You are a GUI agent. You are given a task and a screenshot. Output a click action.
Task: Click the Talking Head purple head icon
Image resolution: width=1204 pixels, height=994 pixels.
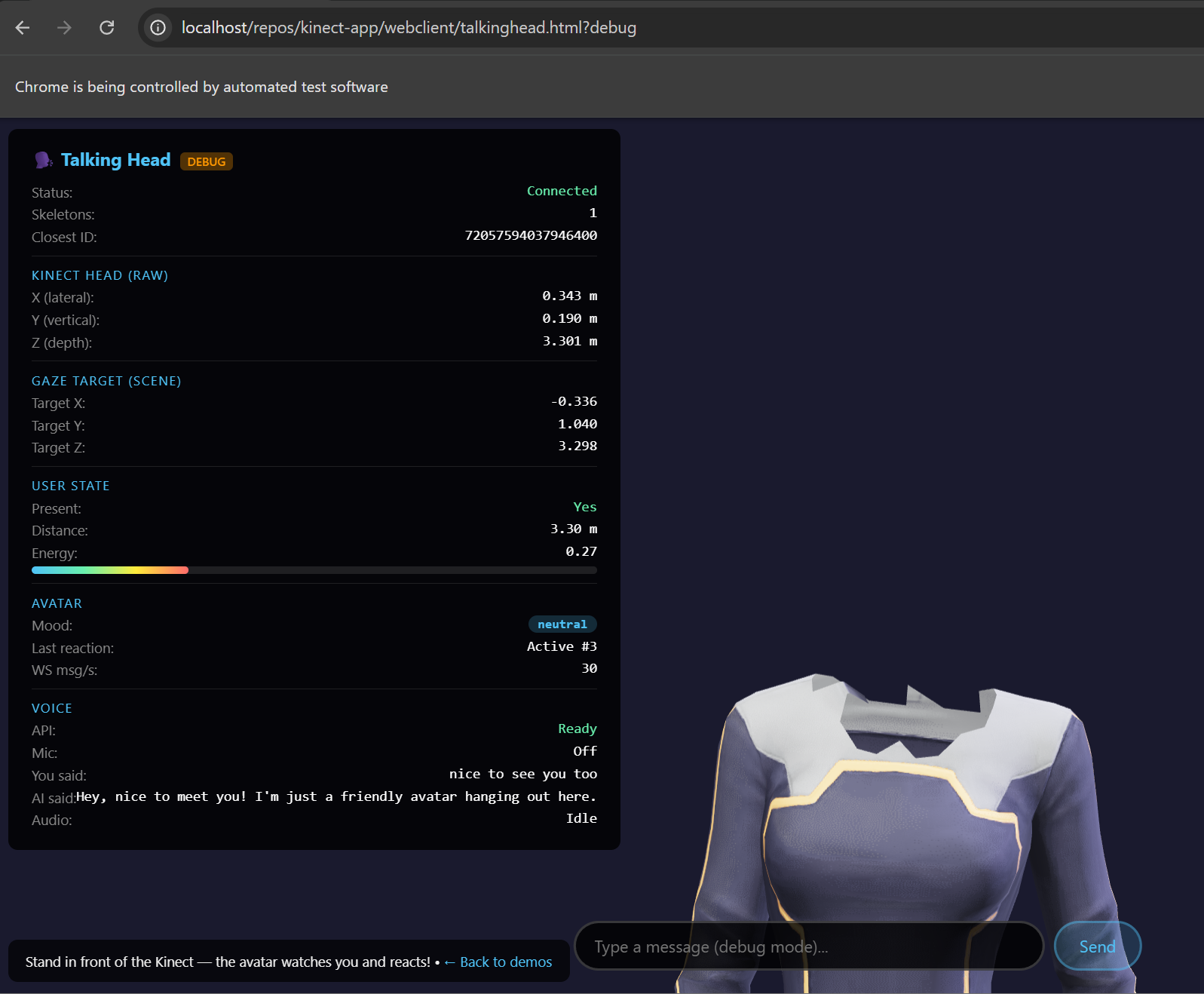click(x=43, y=160)
